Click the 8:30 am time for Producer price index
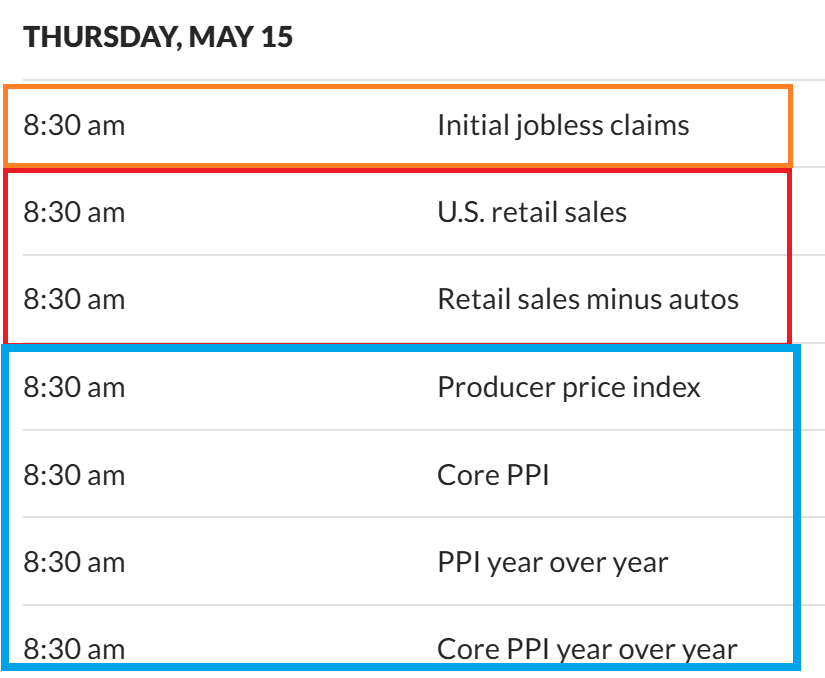This screenshot has height=678, width=825. [x=75, y=387]
